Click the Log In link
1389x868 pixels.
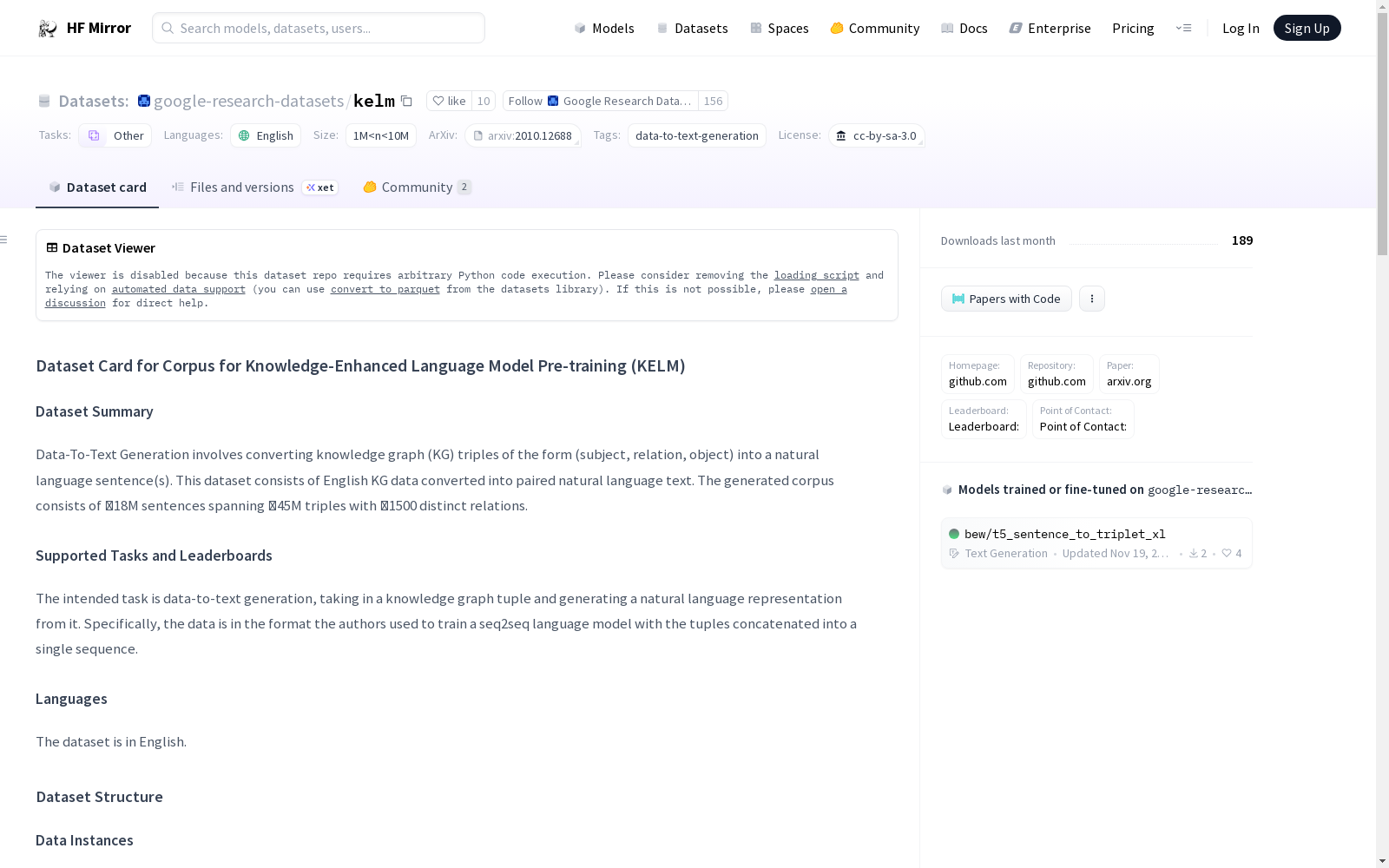[x=1241, y=28]
